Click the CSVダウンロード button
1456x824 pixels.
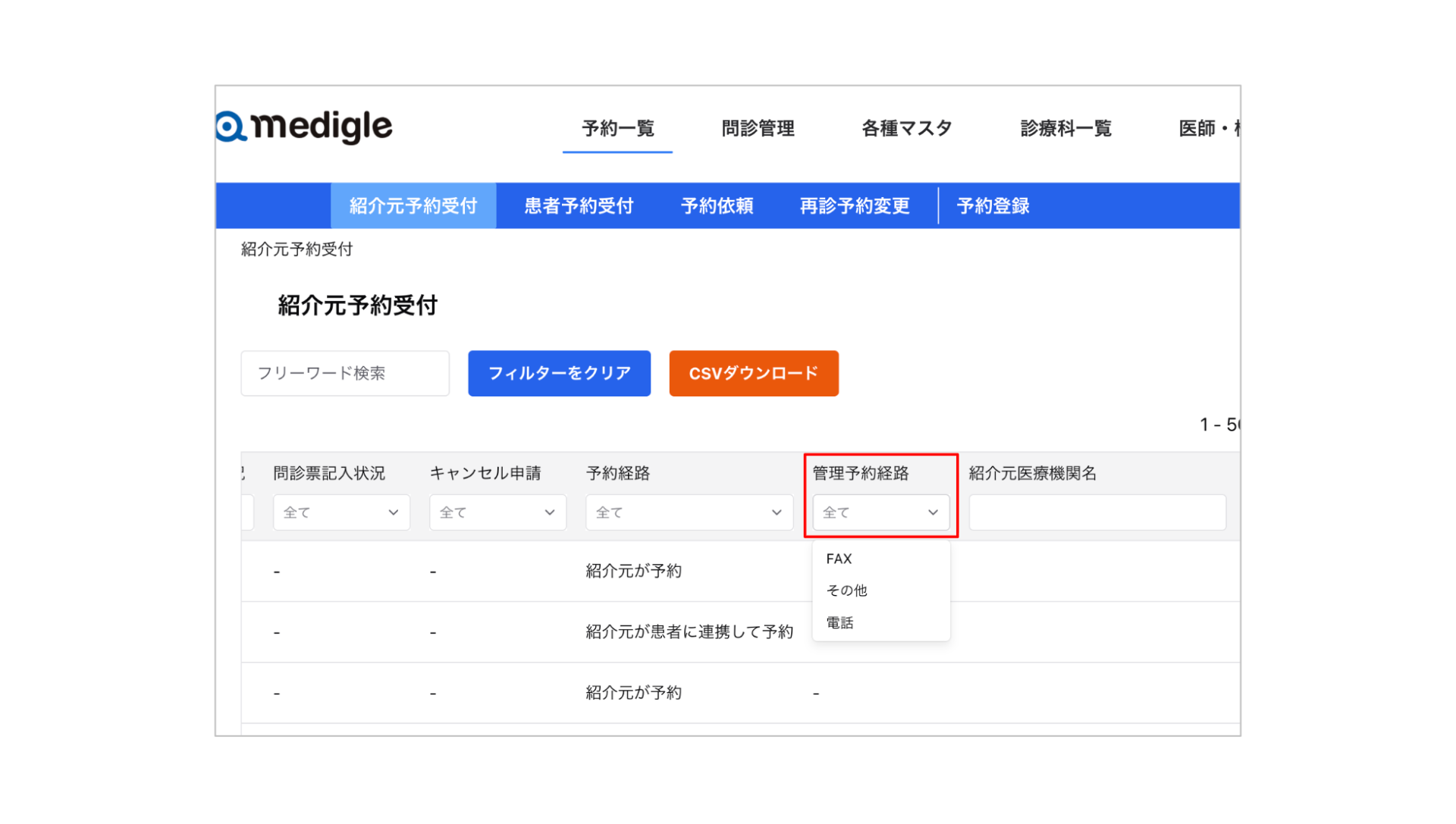[753, 373]
